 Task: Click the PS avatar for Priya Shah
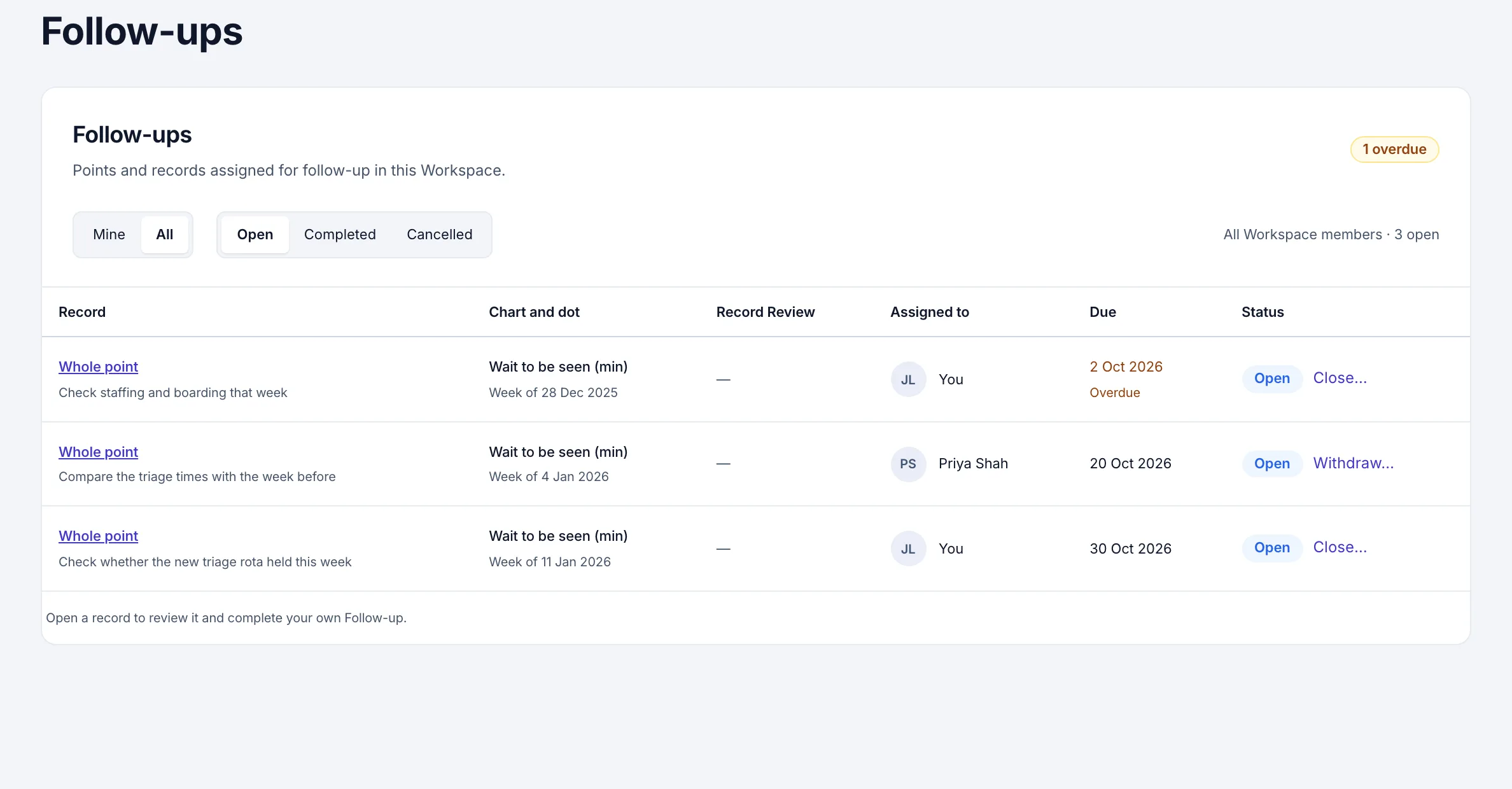908,464
